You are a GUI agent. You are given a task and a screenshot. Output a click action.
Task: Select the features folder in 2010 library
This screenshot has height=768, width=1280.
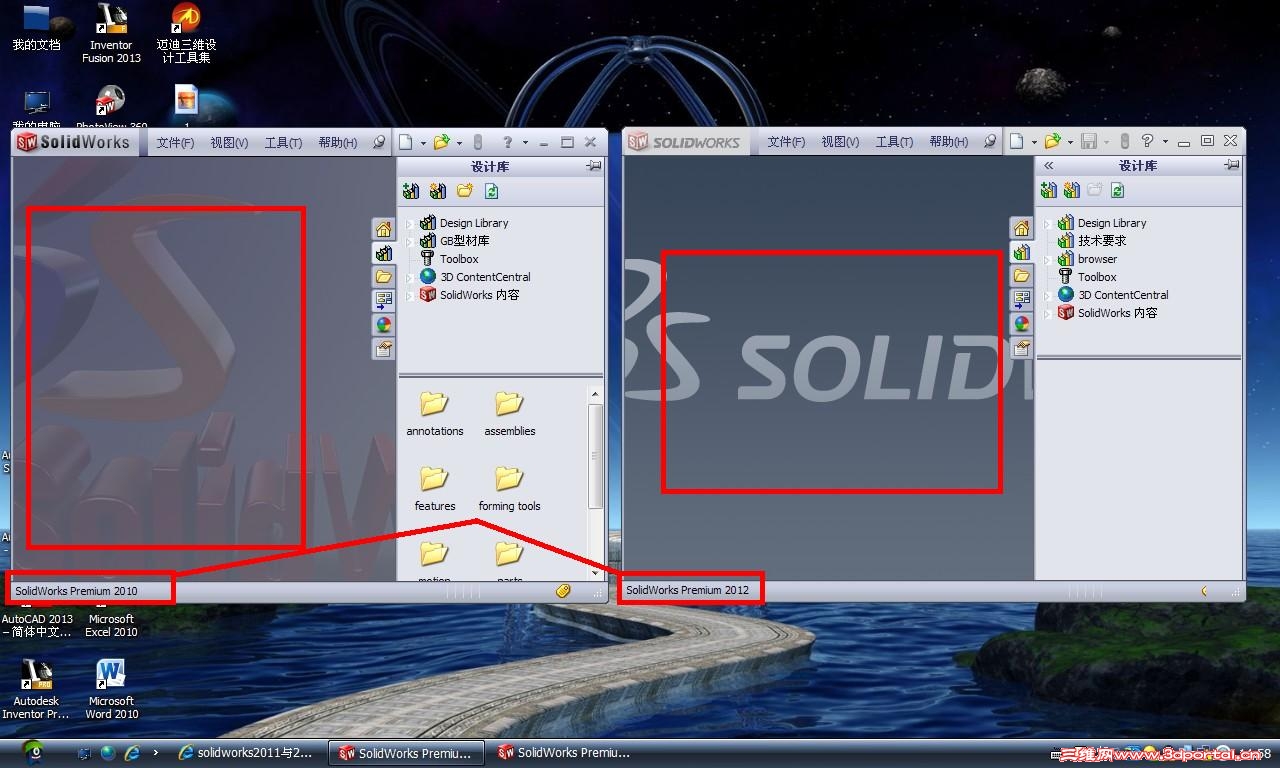pos(435,489)
